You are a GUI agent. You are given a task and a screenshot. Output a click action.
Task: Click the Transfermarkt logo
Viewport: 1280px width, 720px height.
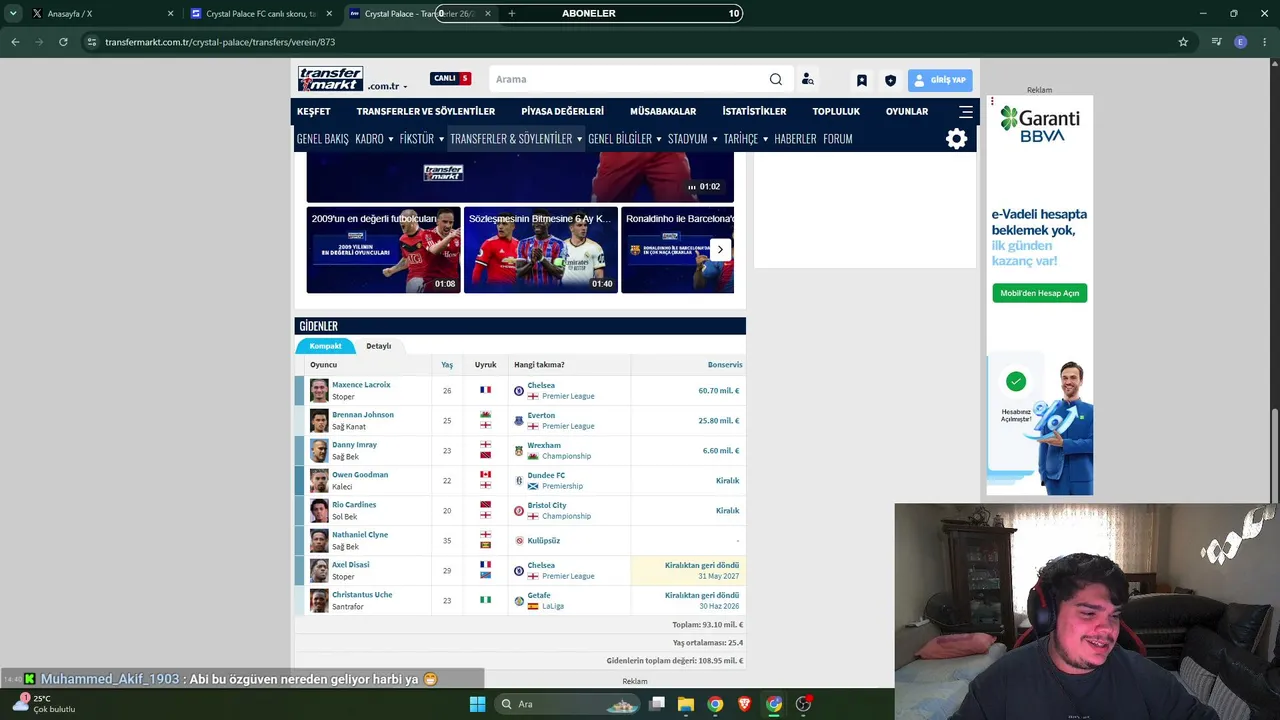[330, 79]
